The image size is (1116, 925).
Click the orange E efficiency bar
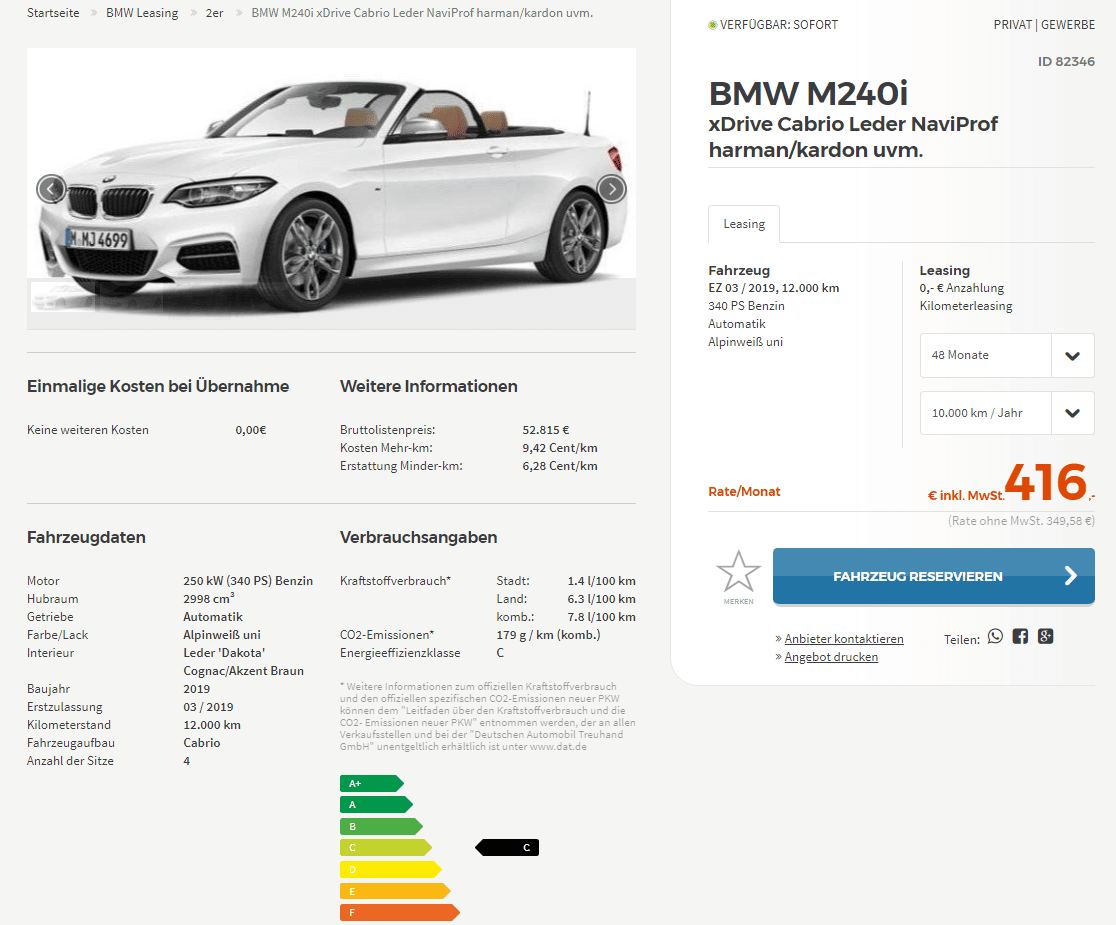tap(395, 891)
